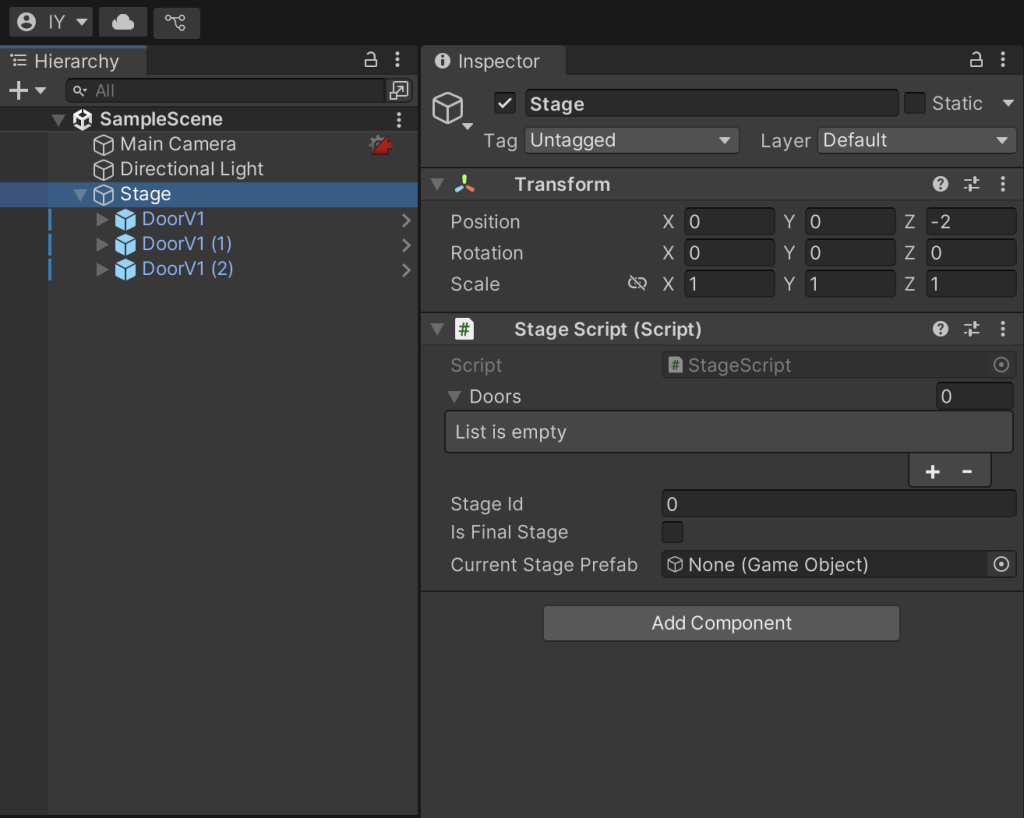Open the Static flags dropdown arrow
1024x818 pixels.
point(1008,103)
